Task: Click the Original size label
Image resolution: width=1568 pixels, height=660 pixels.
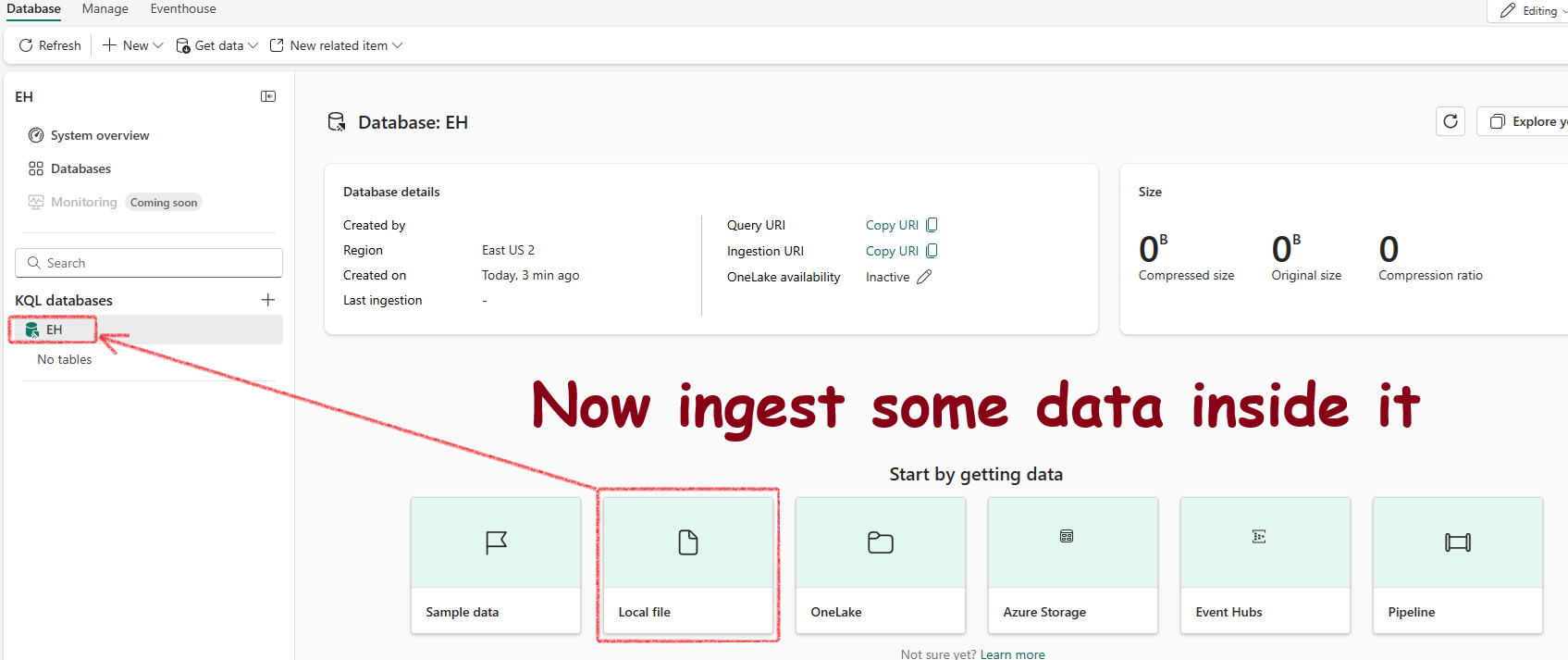Action: [x=1306, y=275]
